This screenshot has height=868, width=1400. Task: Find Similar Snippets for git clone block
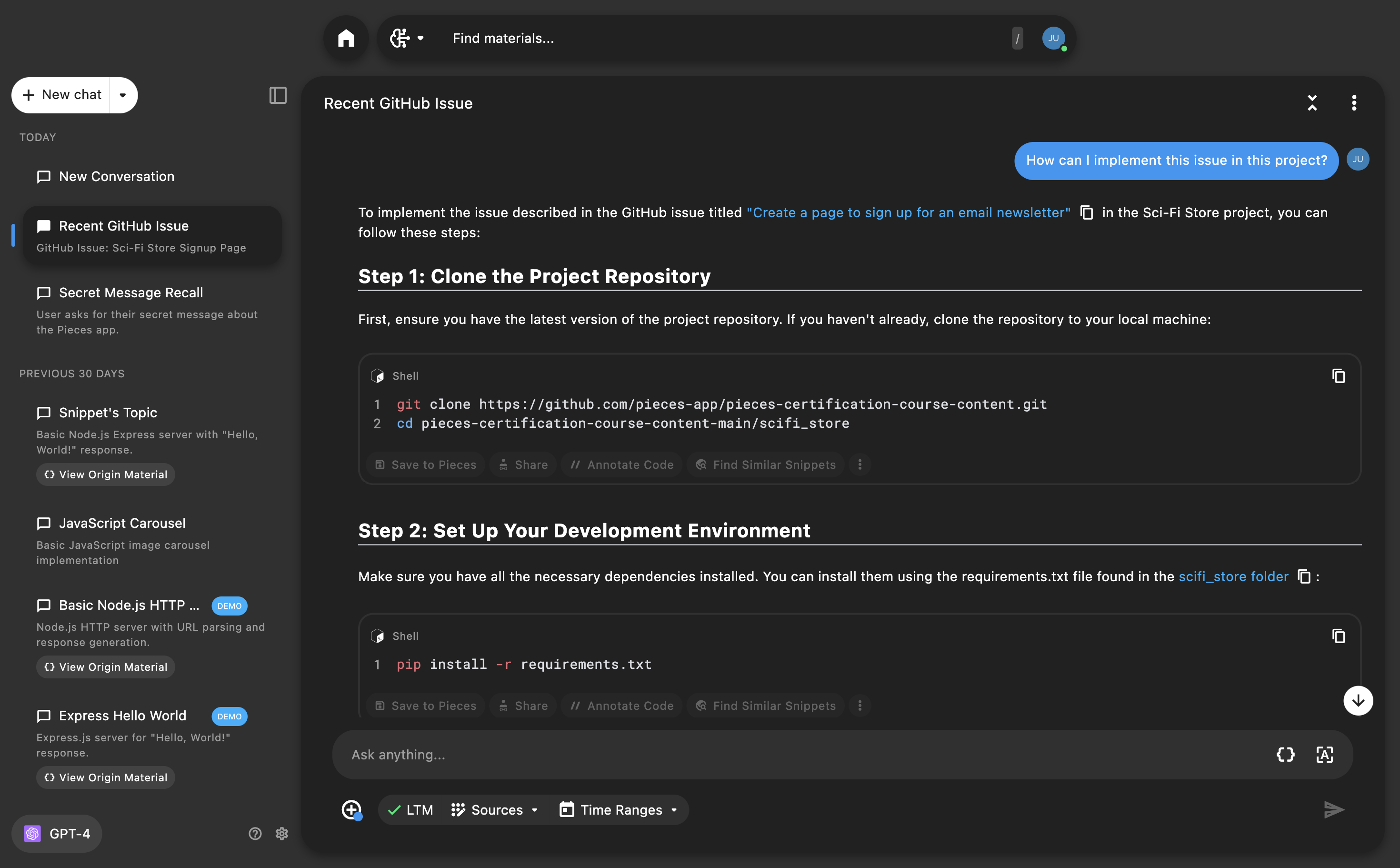(765, 464)
